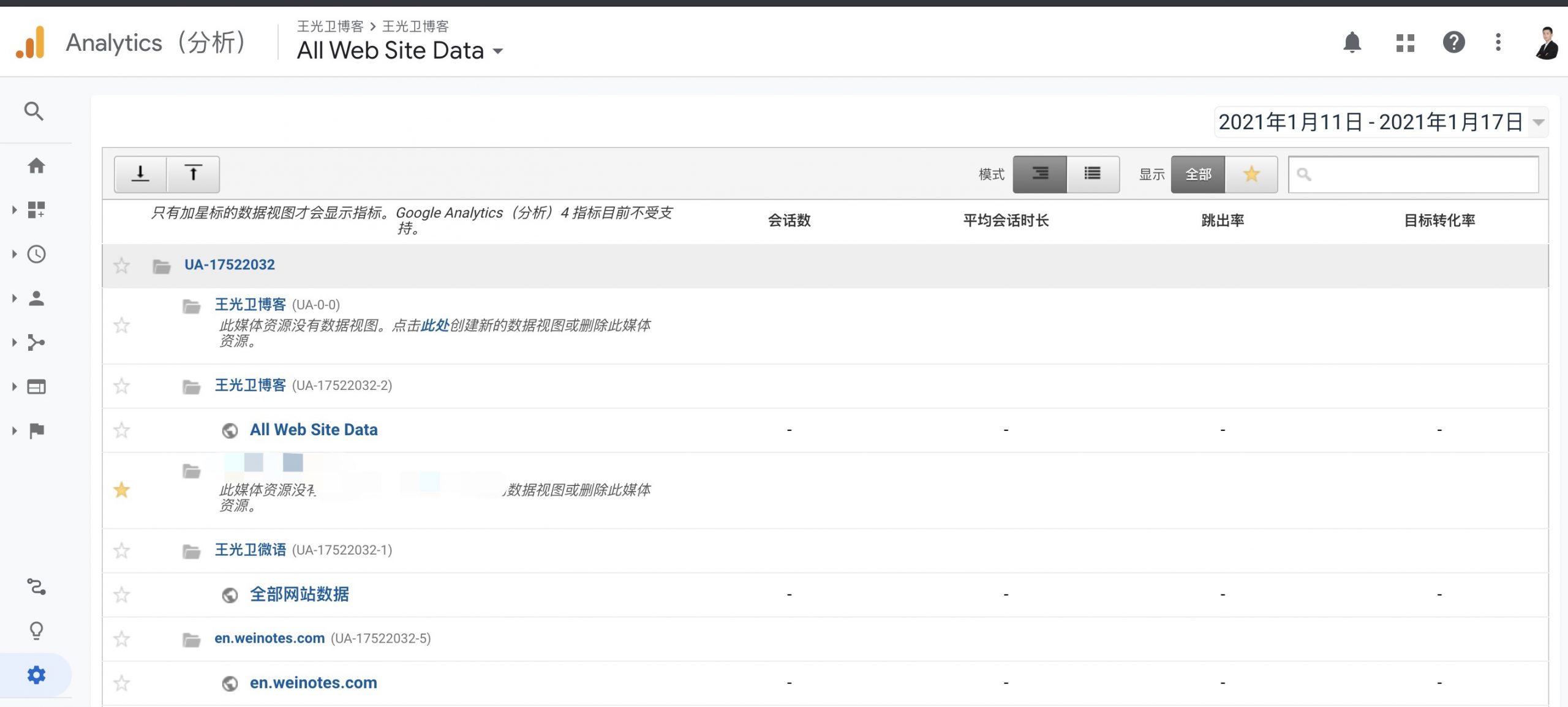The image size is (1568, 707).
Task: Switch to flat list mode
Action: (x=1093, y=174)
